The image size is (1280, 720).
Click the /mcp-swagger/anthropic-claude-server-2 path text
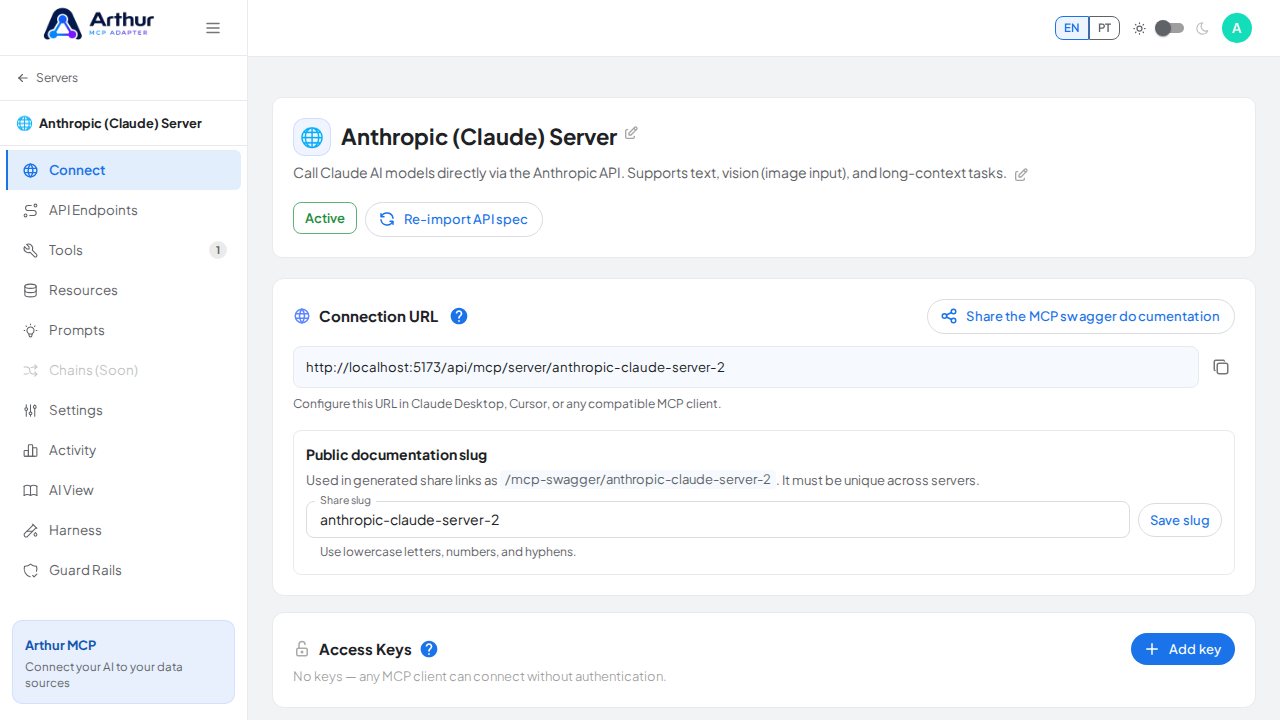point(638,480)
